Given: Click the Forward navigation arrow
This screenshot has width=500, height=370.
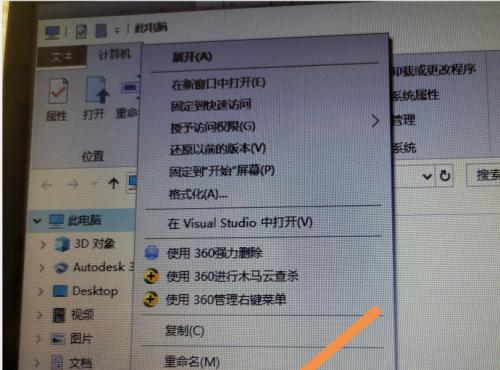Looking at the screenshot, I should [73, 184].
